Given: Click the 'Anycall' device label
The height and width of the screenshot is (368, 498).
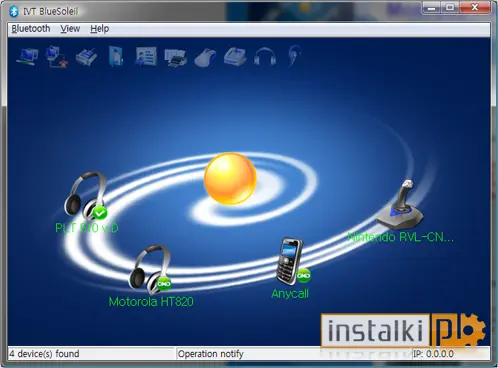Looking at the screenshot, I should (290, 294).
